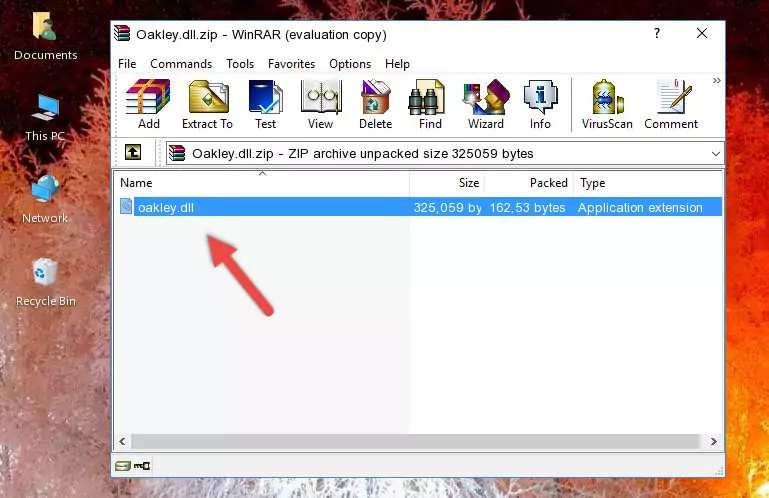
Task: Show archive Info
Action: click(540, 105)
